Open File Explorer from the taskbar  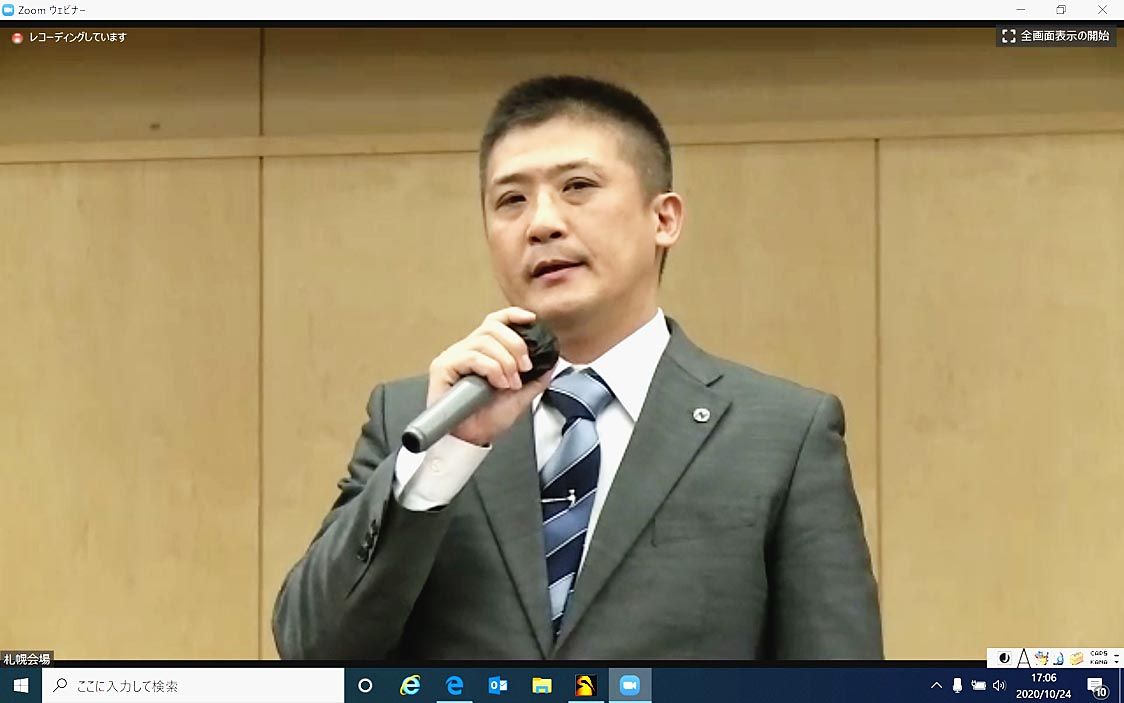click(x=542, y=686)
